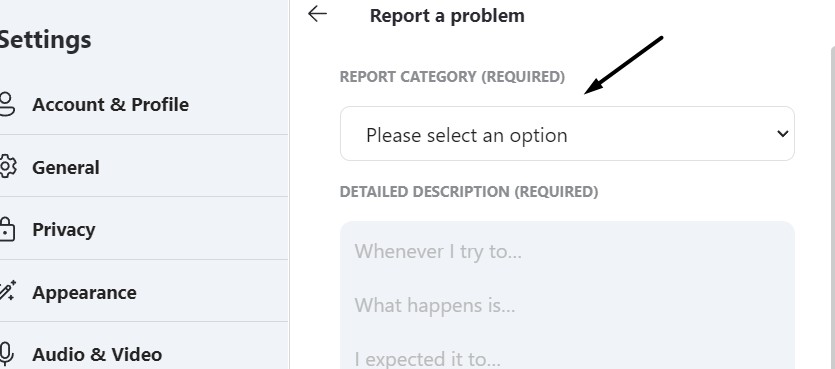835x369 pixels.
Task: Click the 'Whenever I try to...' description line
Action: point(438,251)
